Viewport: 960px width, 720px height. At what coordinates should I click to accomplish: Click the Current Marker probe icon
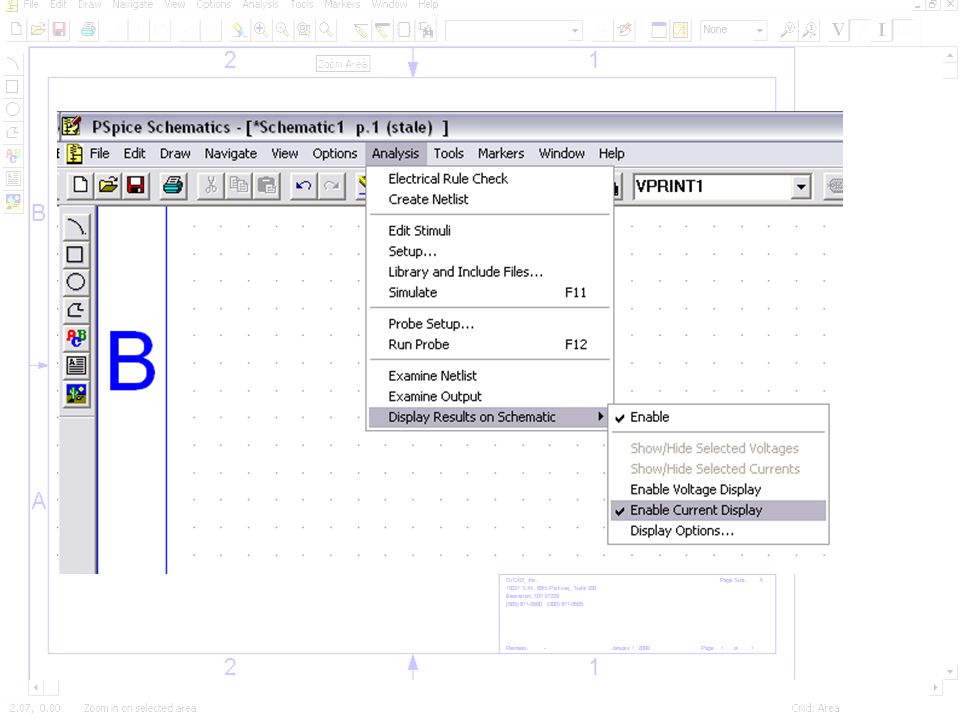tap(809, 29)
